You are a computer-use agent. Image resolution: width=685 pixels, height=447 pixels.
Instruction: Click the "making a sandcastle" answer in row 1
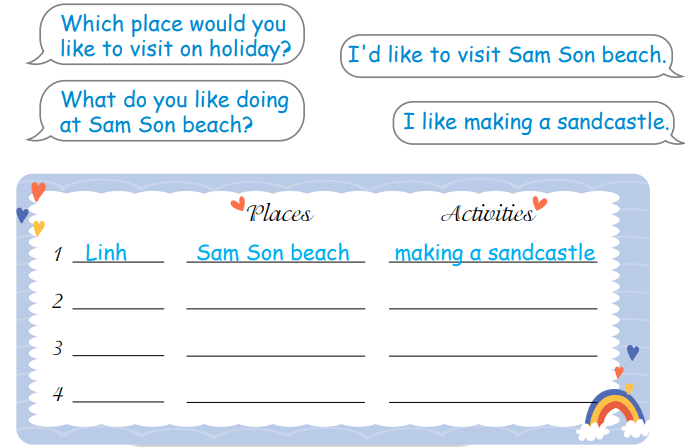click(x=494, y=252)
